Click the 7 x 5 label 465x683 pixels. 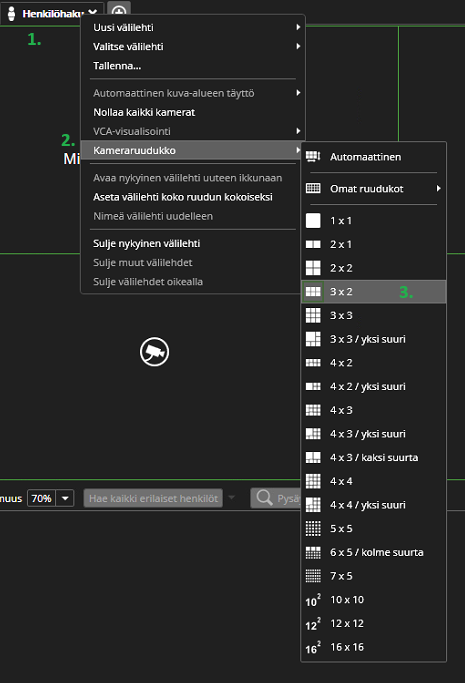tap(341, 576)
